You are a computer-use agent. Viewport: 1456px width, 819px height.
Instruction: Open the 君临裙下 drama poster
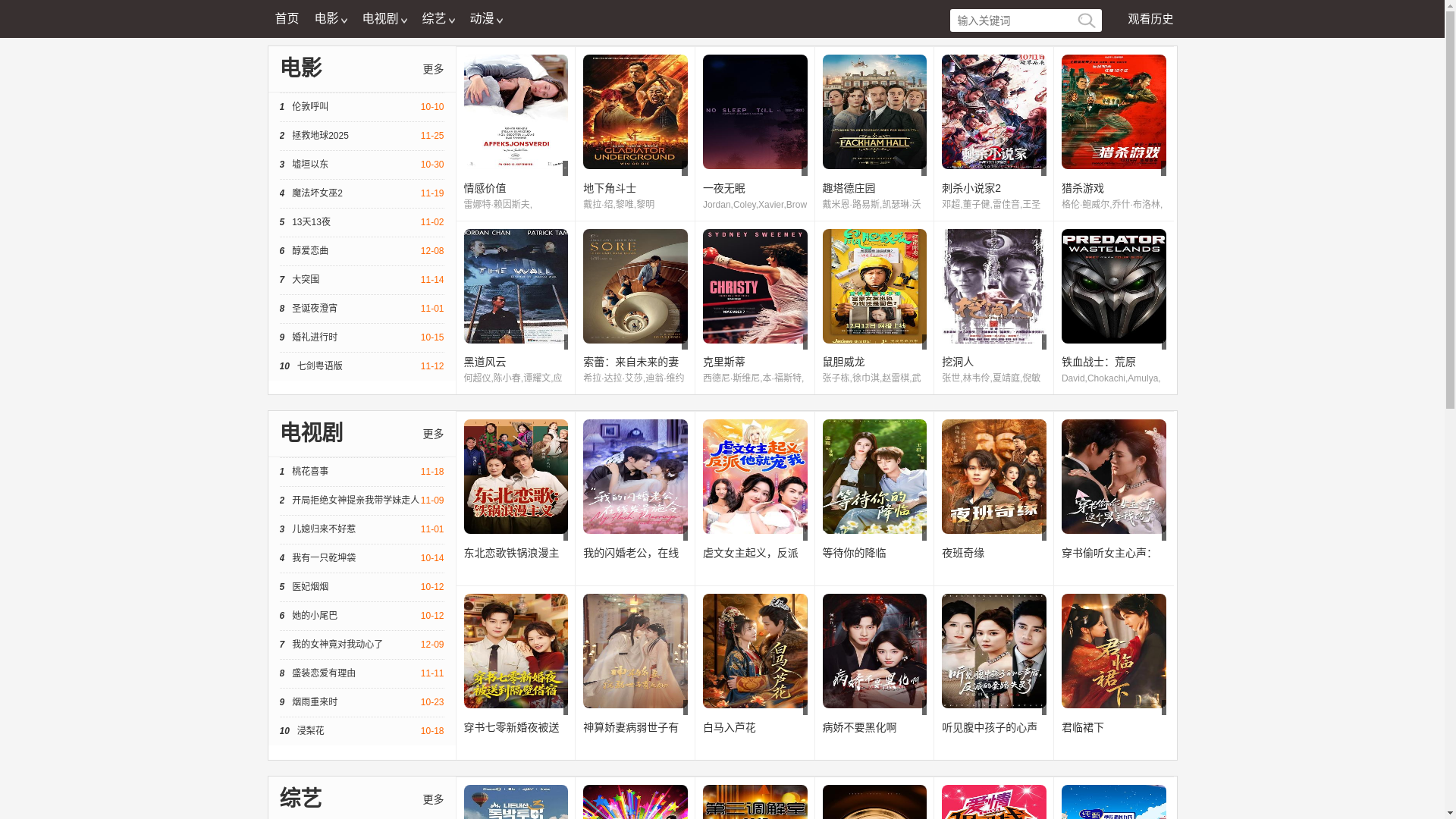1113,651
